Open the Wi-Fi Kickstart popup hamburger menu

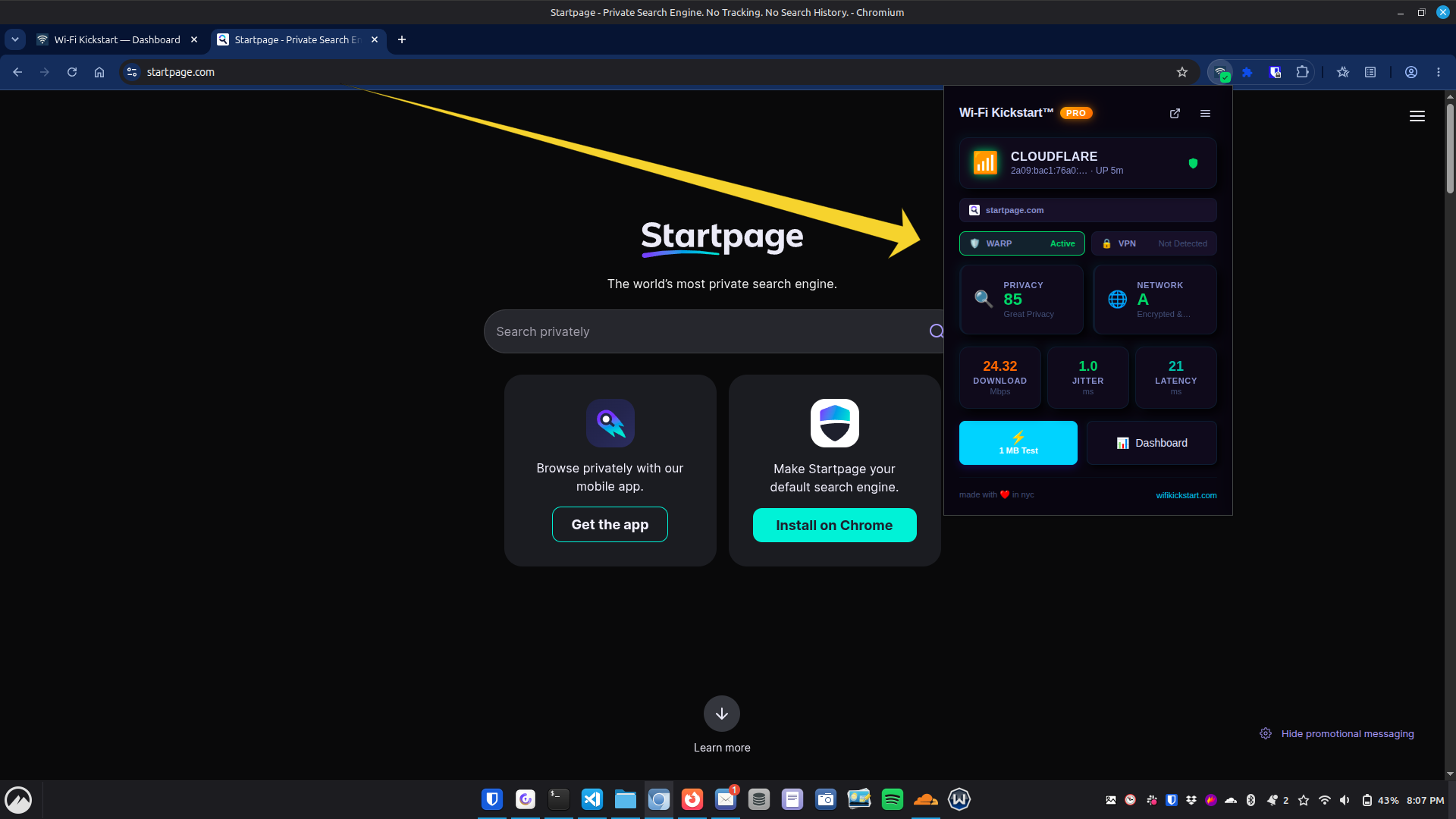point(1205,113)
